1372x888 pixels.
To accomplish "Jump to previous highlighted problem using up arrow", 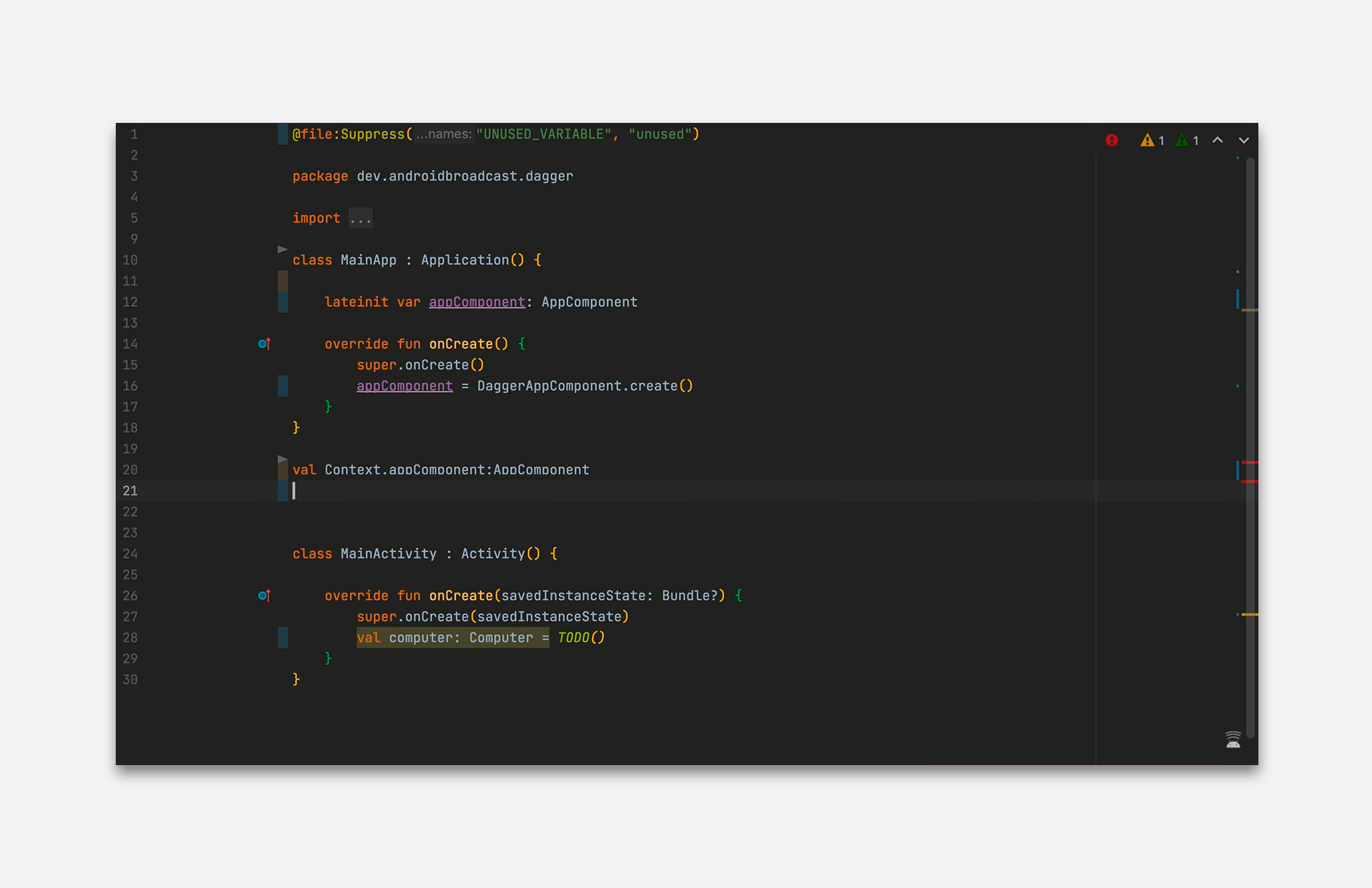I will [x=1218, y=141].
